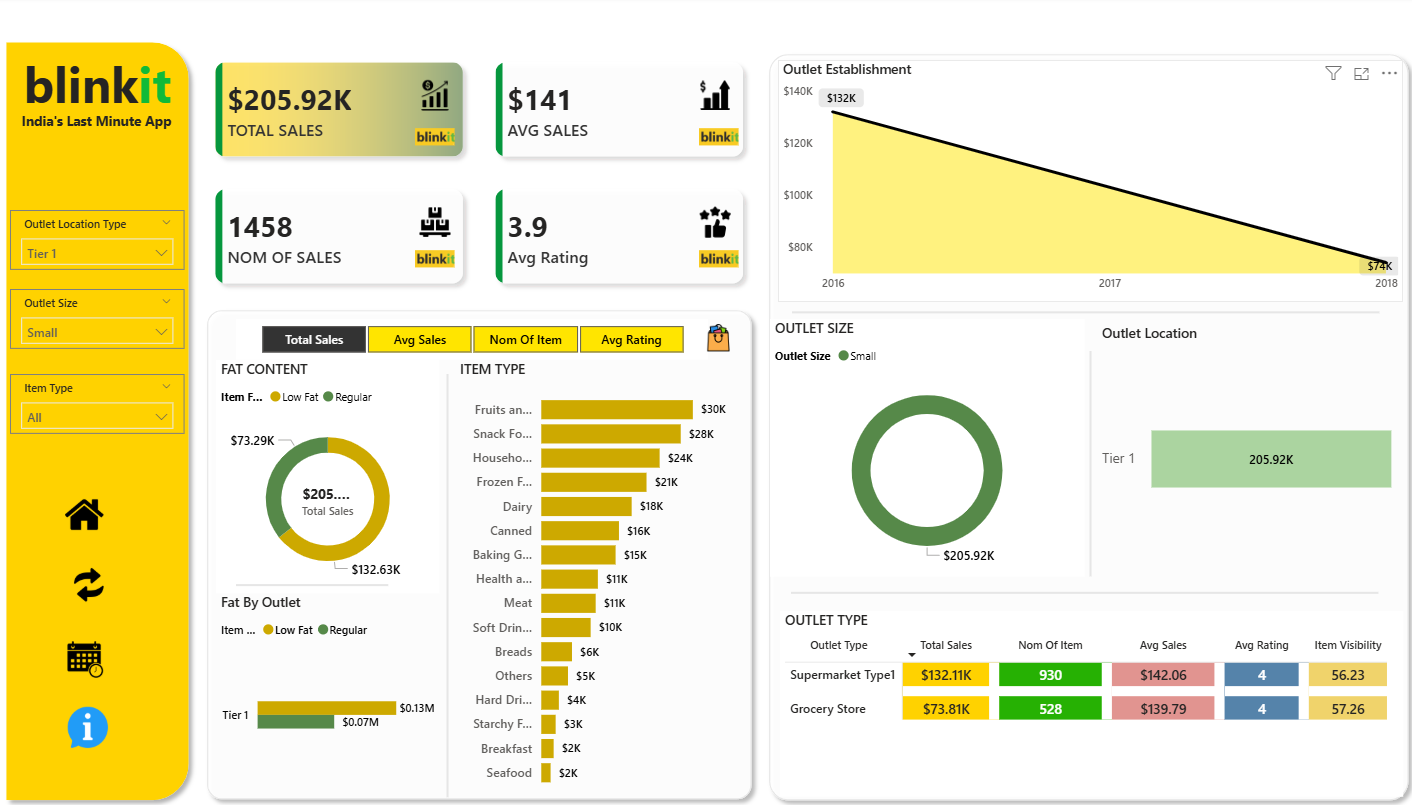
Task: Click the 930 Nom Of Item cell
Action: point(1050,675)
